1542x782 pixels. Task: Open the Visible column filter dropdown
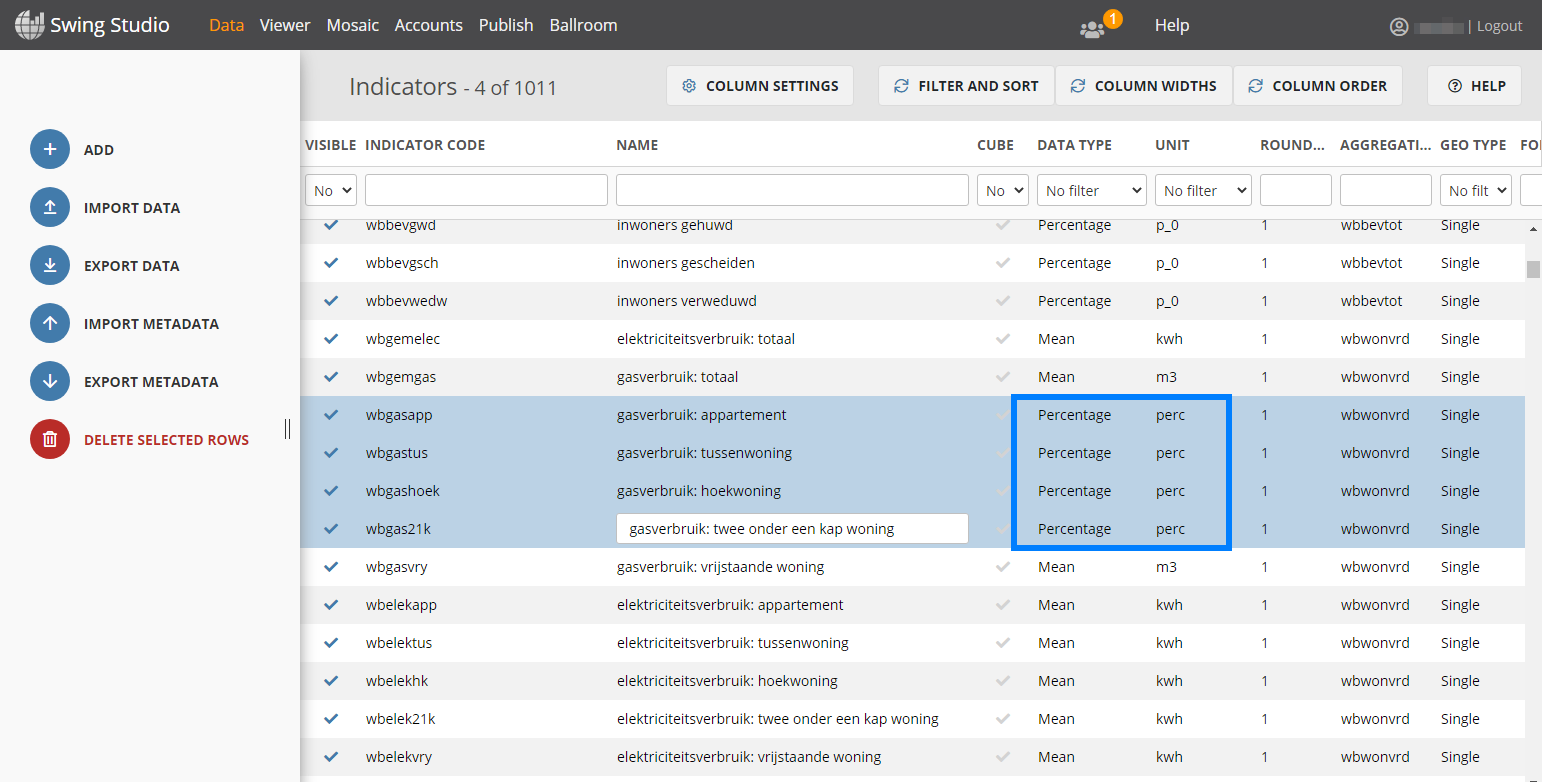[x=331, y=190]
